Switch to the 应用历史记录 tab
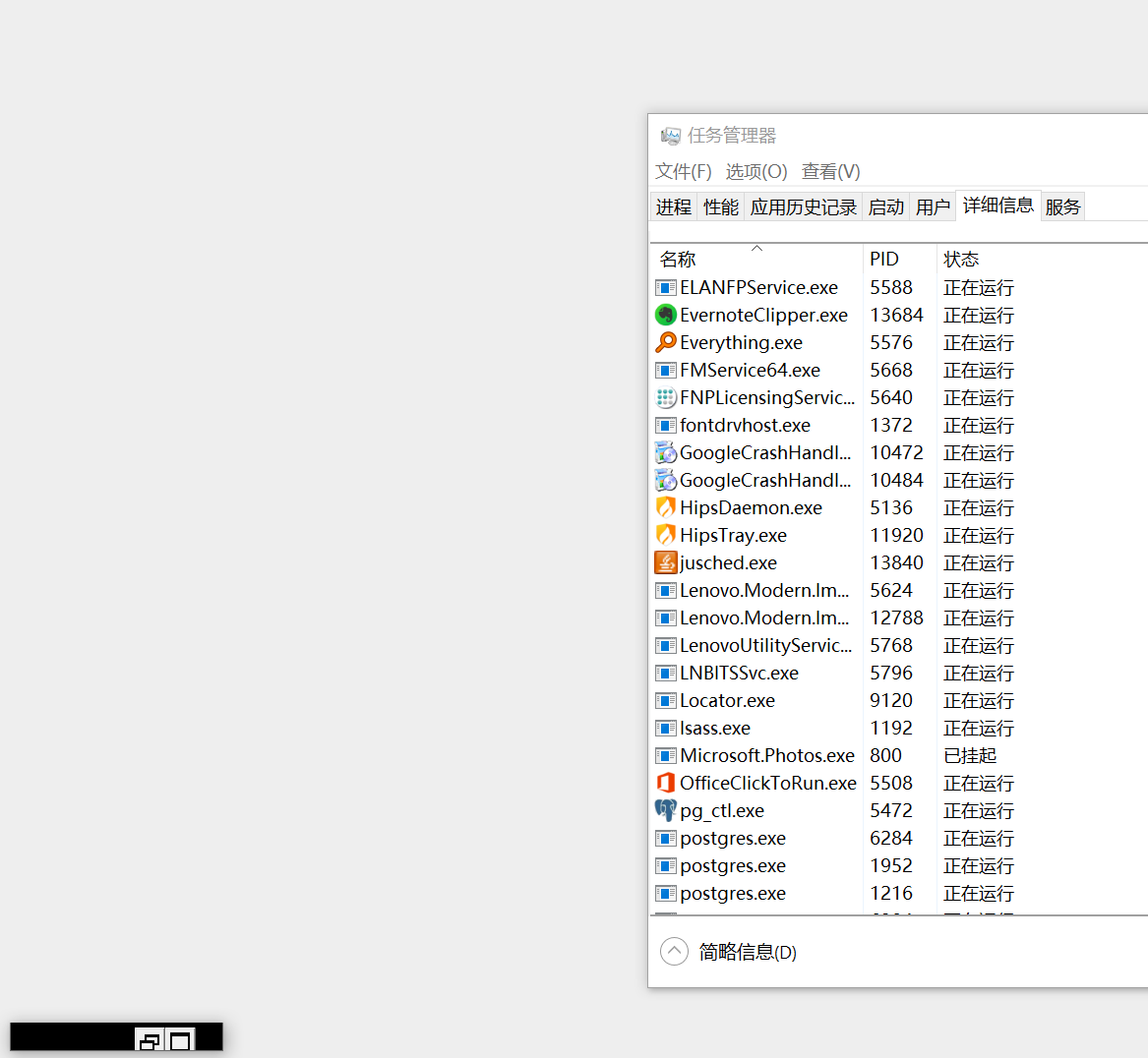The width and height of the screenshot is (1148, 1058). 803,207
